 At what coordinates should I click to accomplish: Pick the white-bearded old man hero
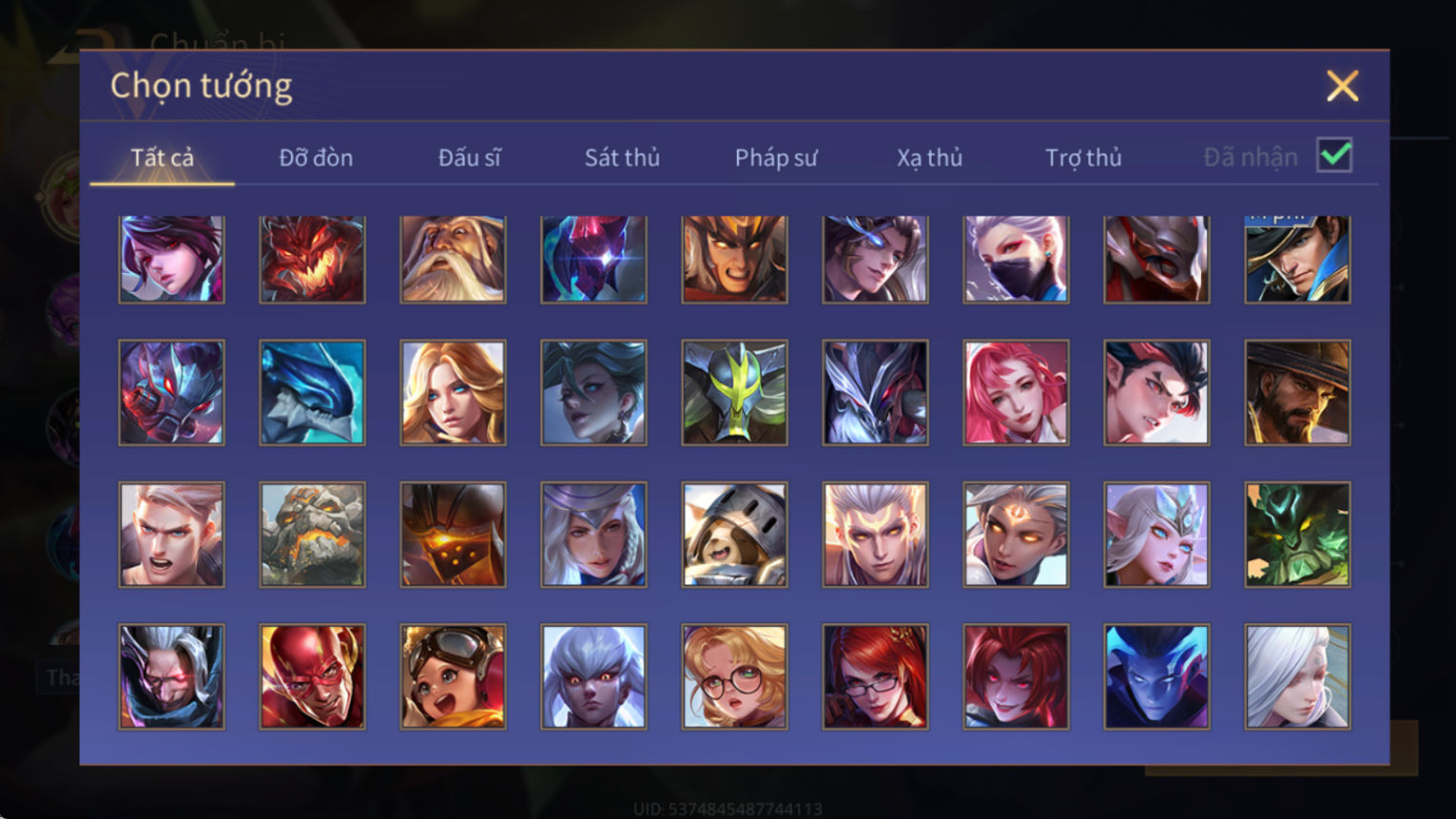(453, 259)
